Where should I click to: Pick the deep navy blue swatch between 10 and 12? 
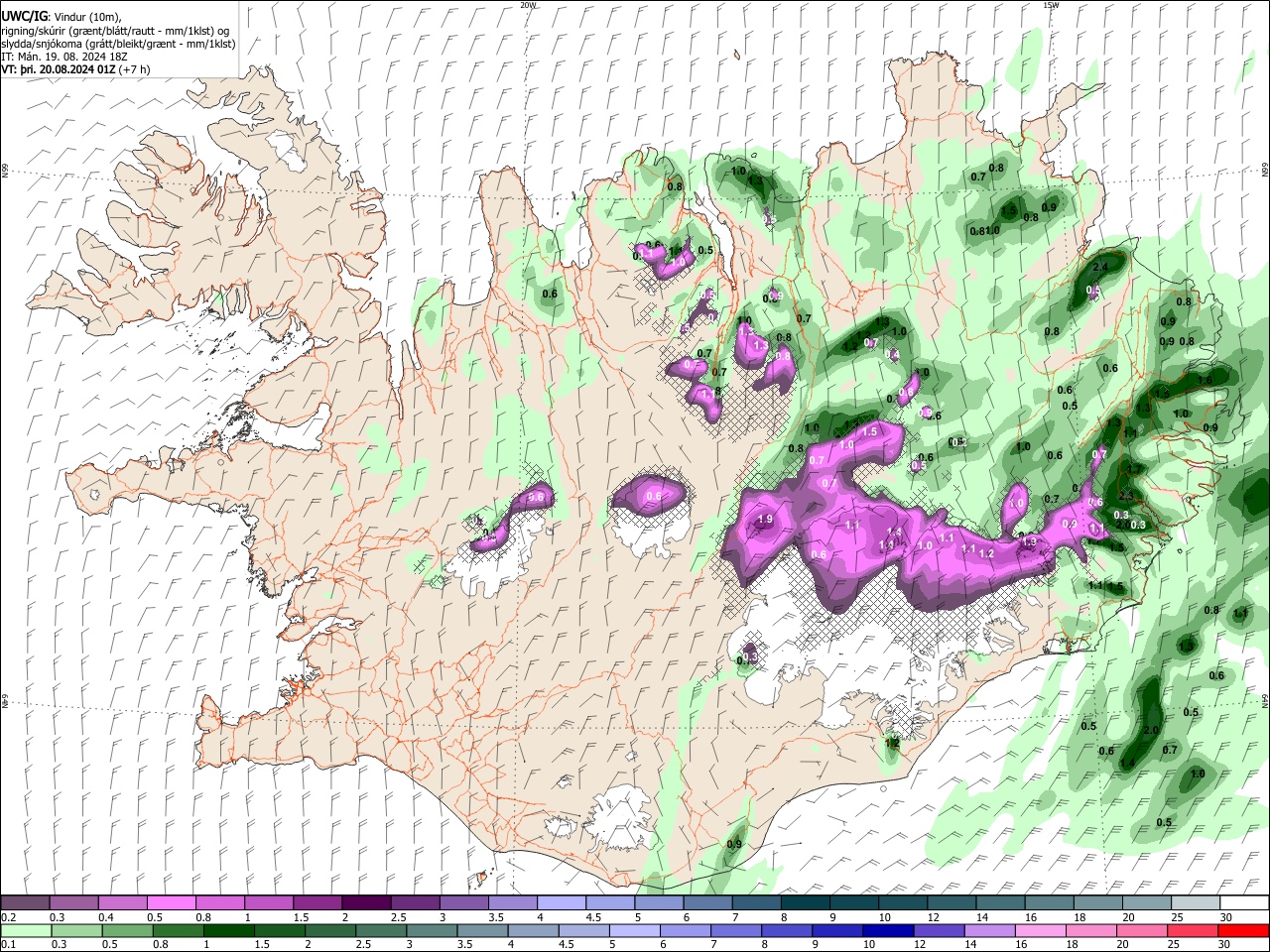click(x=887, y=930)
